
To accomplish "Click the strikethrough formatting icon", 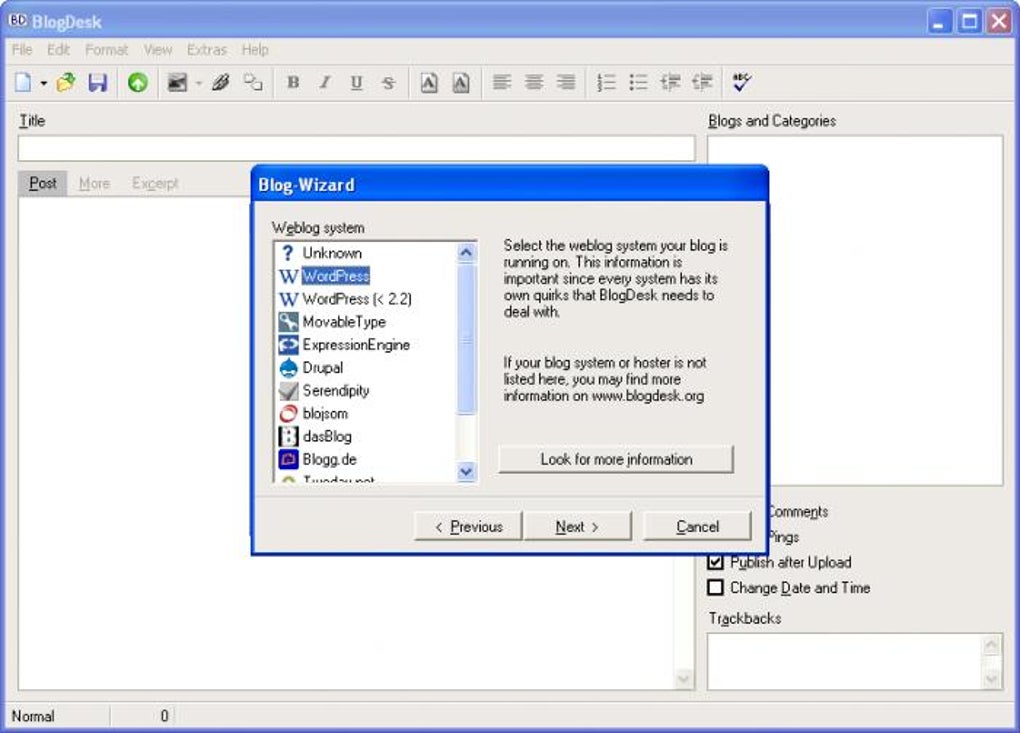I will [388, 83].
